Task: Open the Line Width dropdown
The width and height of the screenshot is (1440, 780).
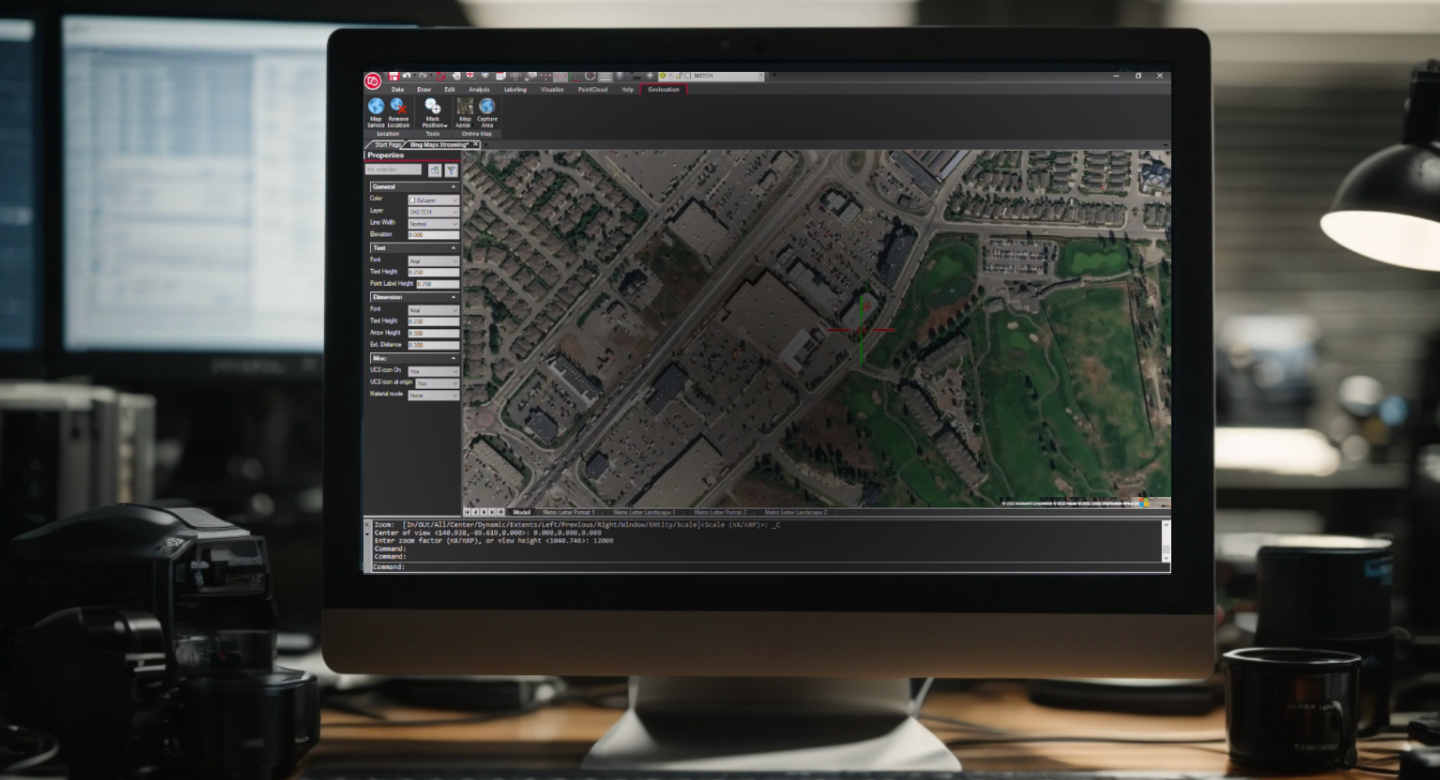Action: click(x=434, y=223)
